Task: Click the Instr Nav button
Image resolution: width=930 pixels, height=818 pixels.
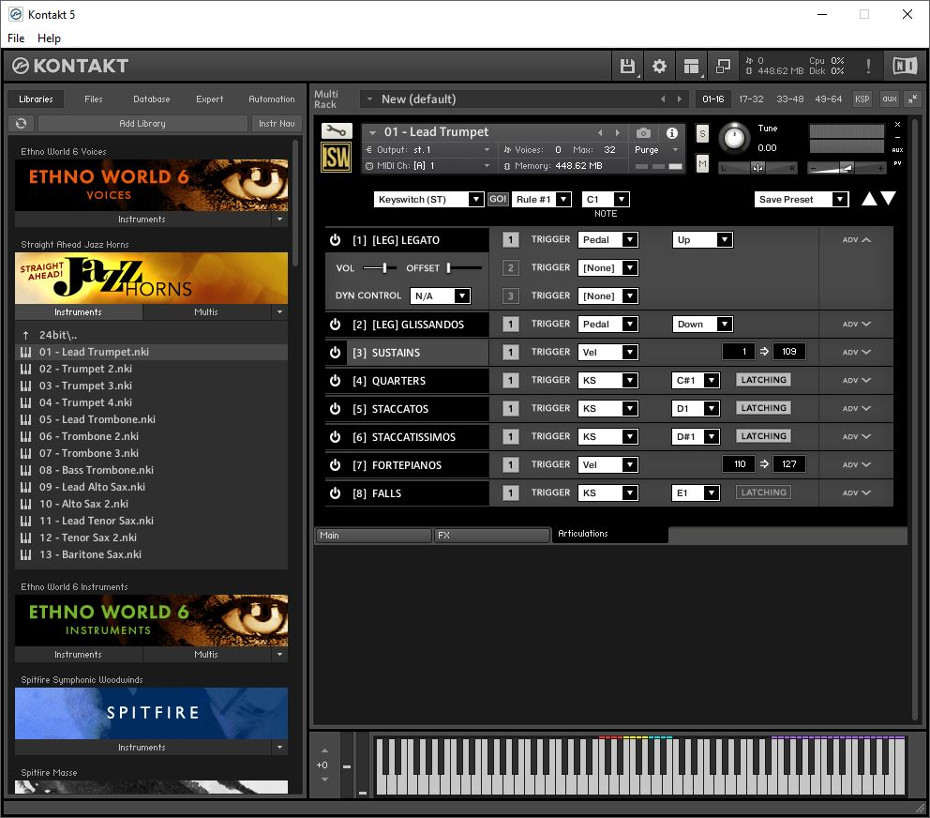Action: pos(276,123)
